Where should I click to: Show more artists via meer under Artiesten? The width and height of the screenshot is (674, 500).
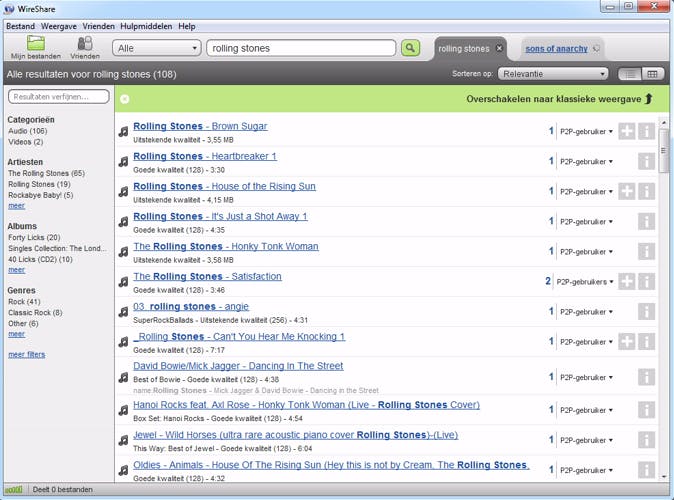16,206
